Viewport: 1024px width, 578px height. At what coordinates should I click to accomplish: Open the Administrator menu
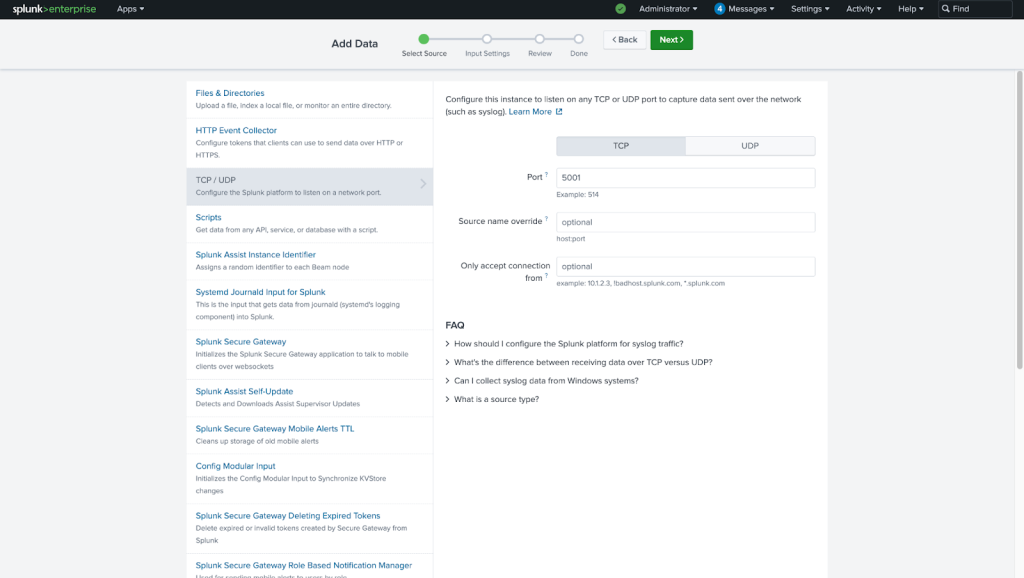[668, 9]
